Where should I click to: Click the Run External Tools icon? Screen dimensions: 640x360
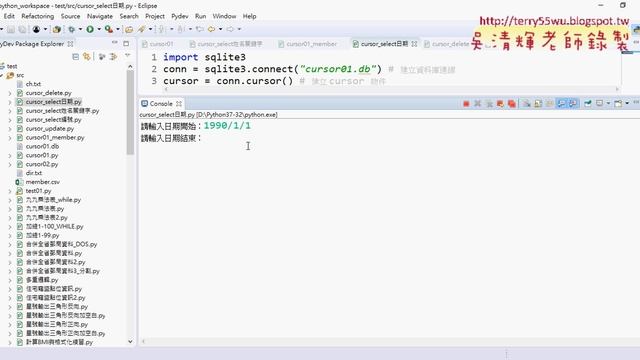[109, 29]
